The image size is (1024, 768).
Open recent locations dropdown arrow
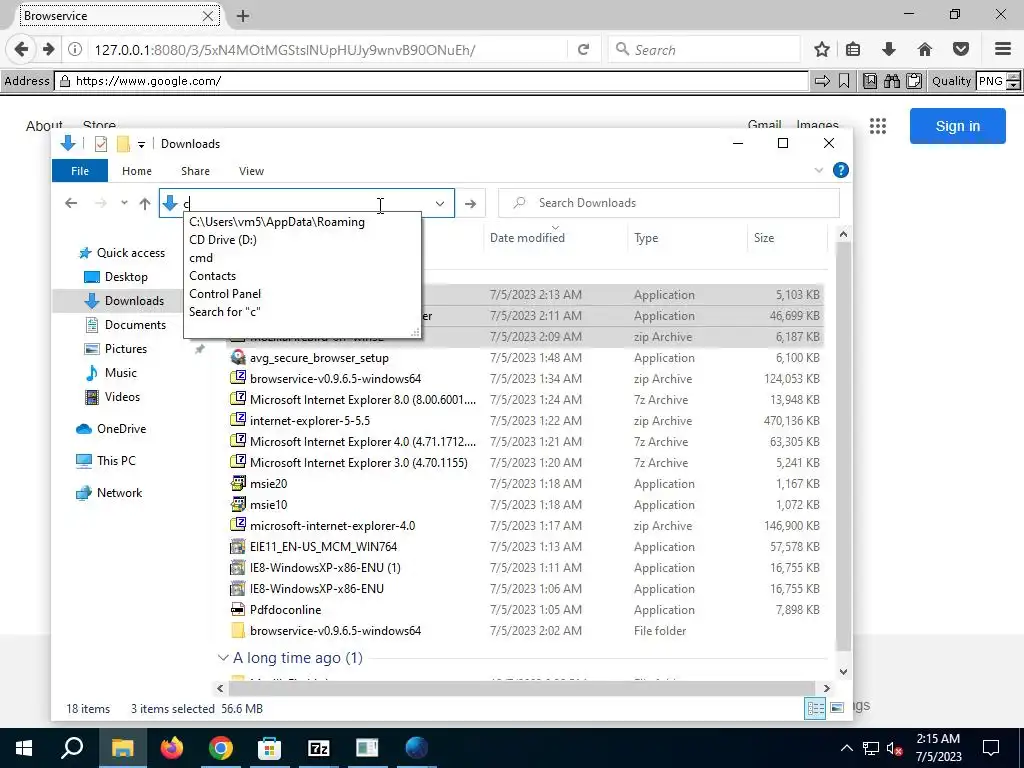tap(124, 203)
